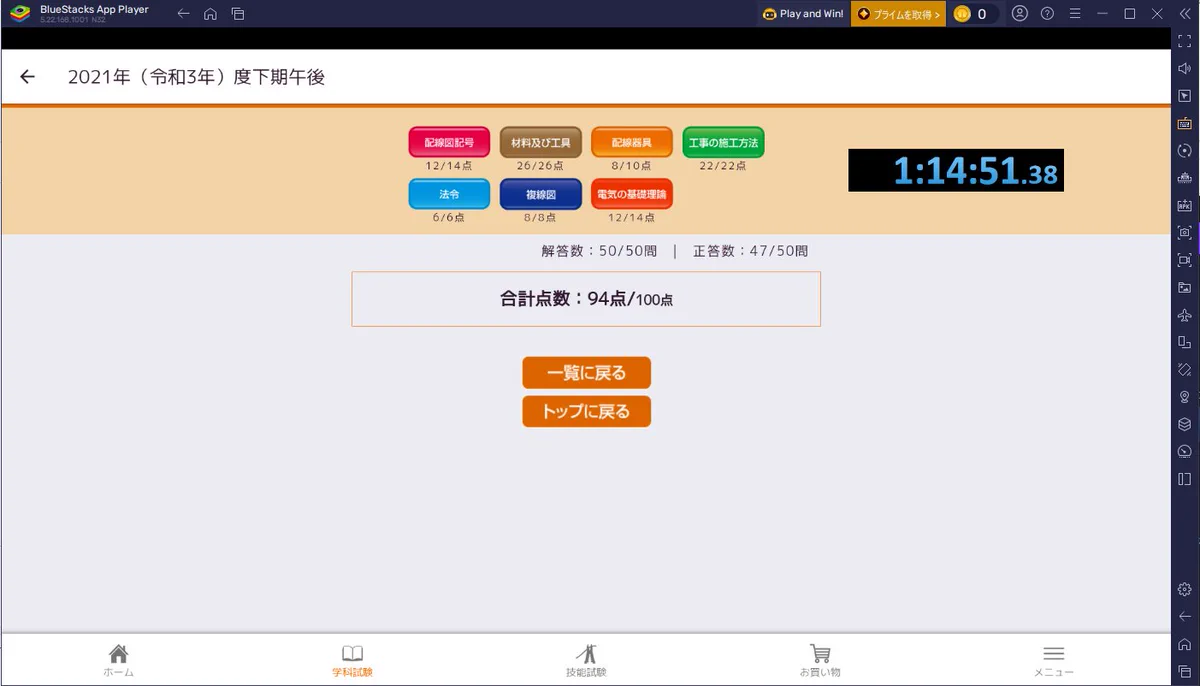
Task: Open the 複線図 category
Action: 541,194
